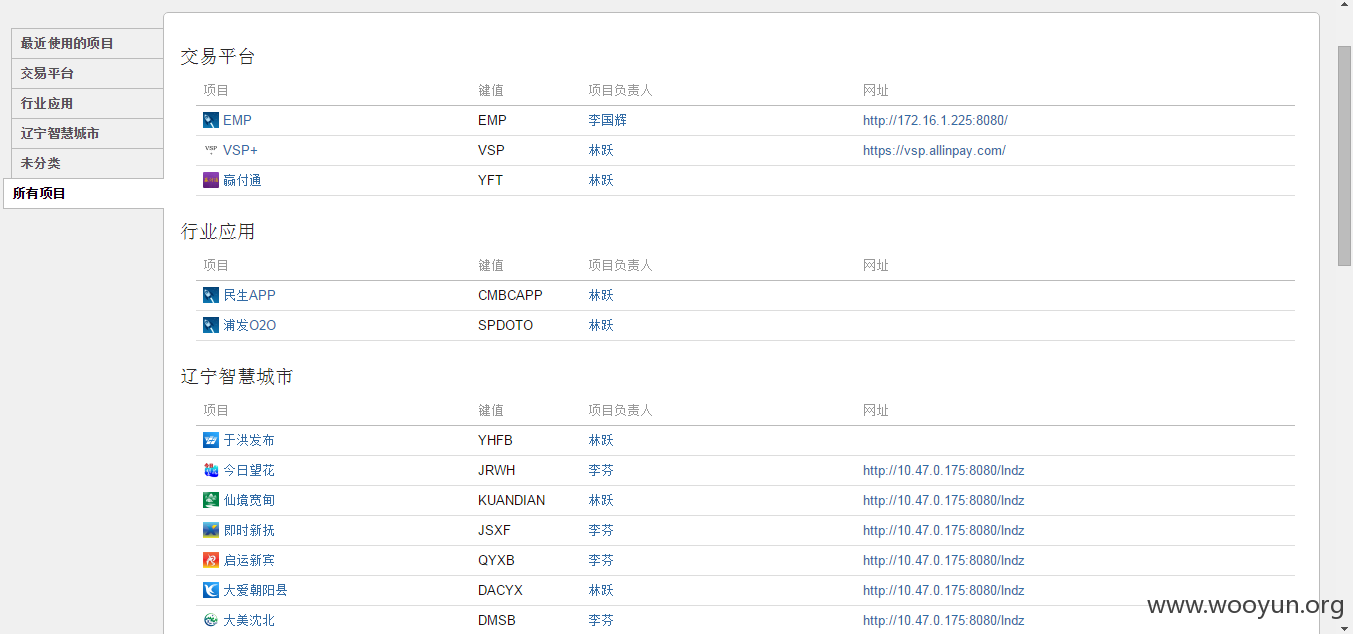Click the 赢付通 project icon
Image resolution: width=1353 pixels, height=634 pixels.
click(211, 180)
